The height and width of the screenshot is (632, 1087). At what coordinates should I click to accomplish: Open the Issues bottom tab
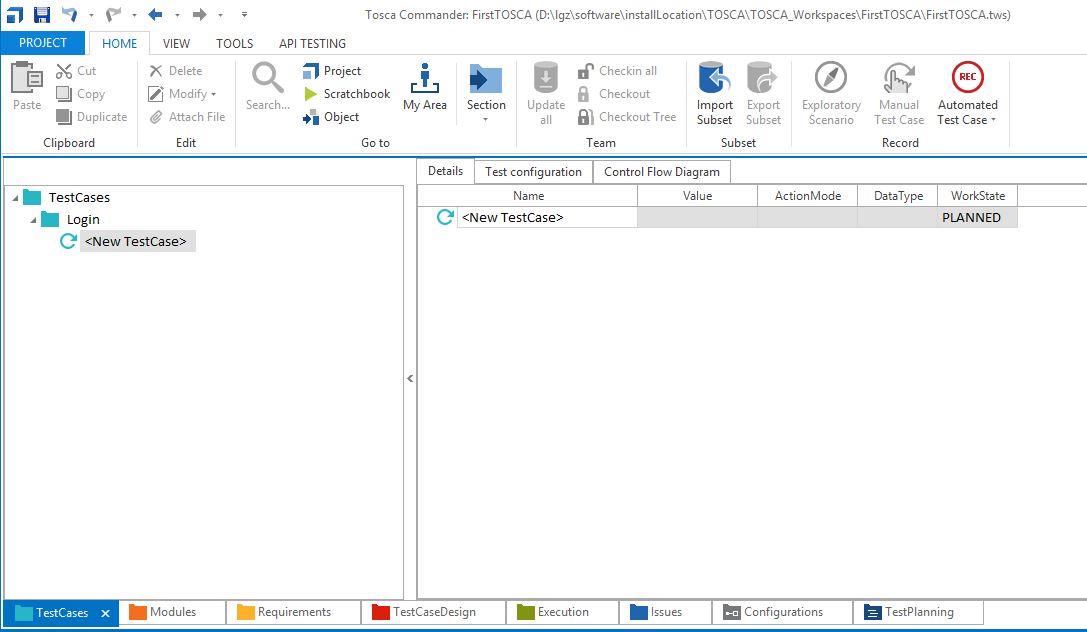pos(665,612)
